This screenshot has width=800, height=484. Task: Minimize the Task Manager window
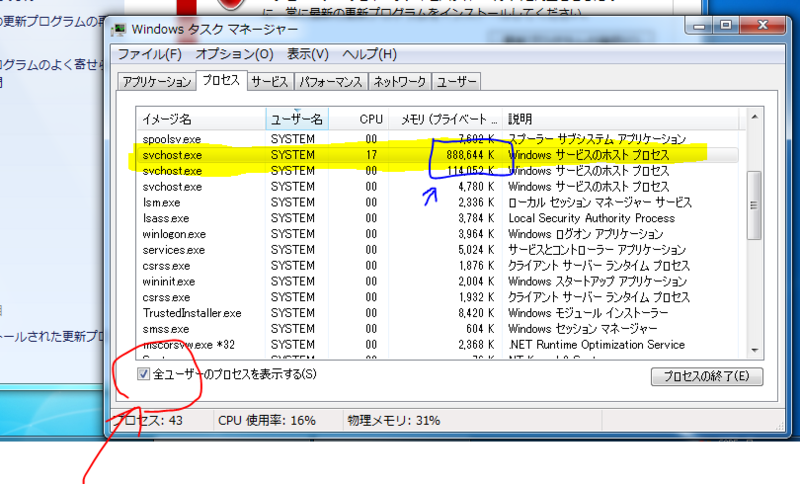[698, 26]
